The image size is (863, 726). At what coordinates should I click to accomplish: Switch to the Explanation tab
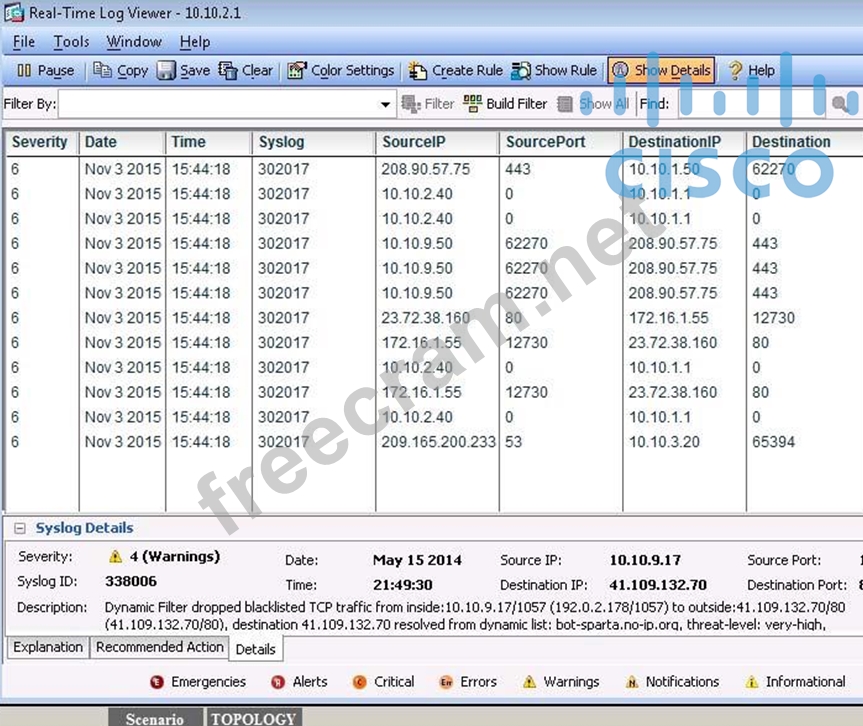point(48,648)
